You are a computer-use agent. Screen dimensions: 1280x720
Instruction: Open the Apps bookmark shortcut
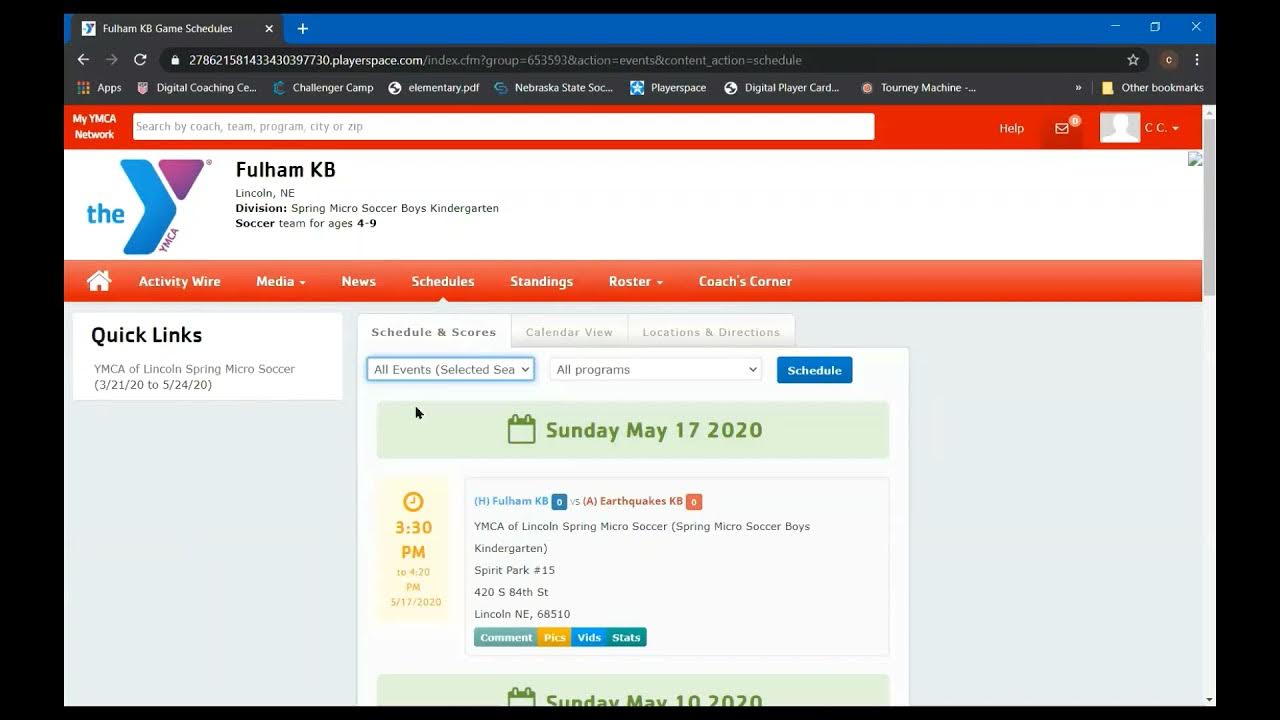(99, 88)
